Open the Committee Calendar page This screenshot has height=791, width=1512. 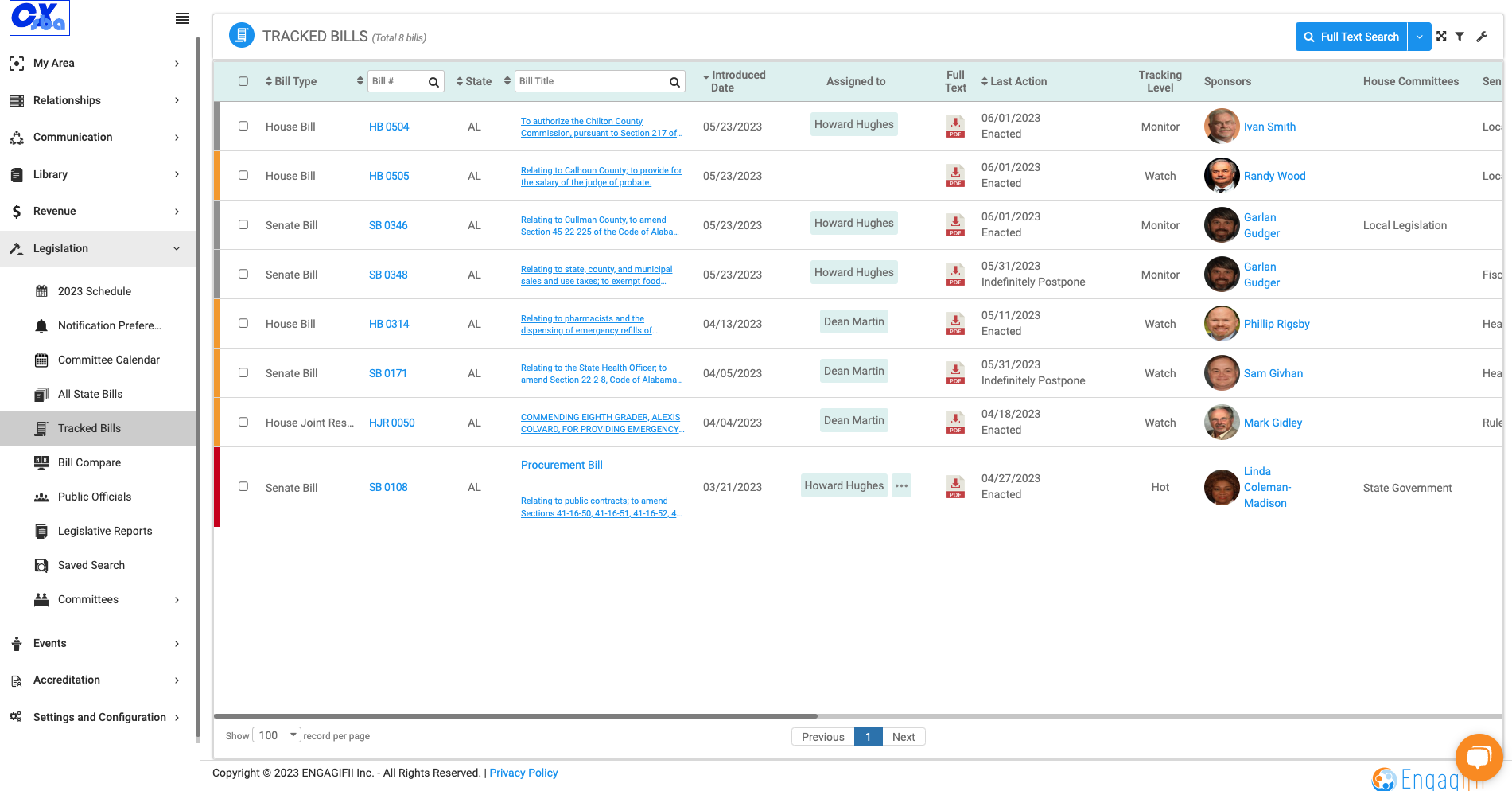coord(109,360)
